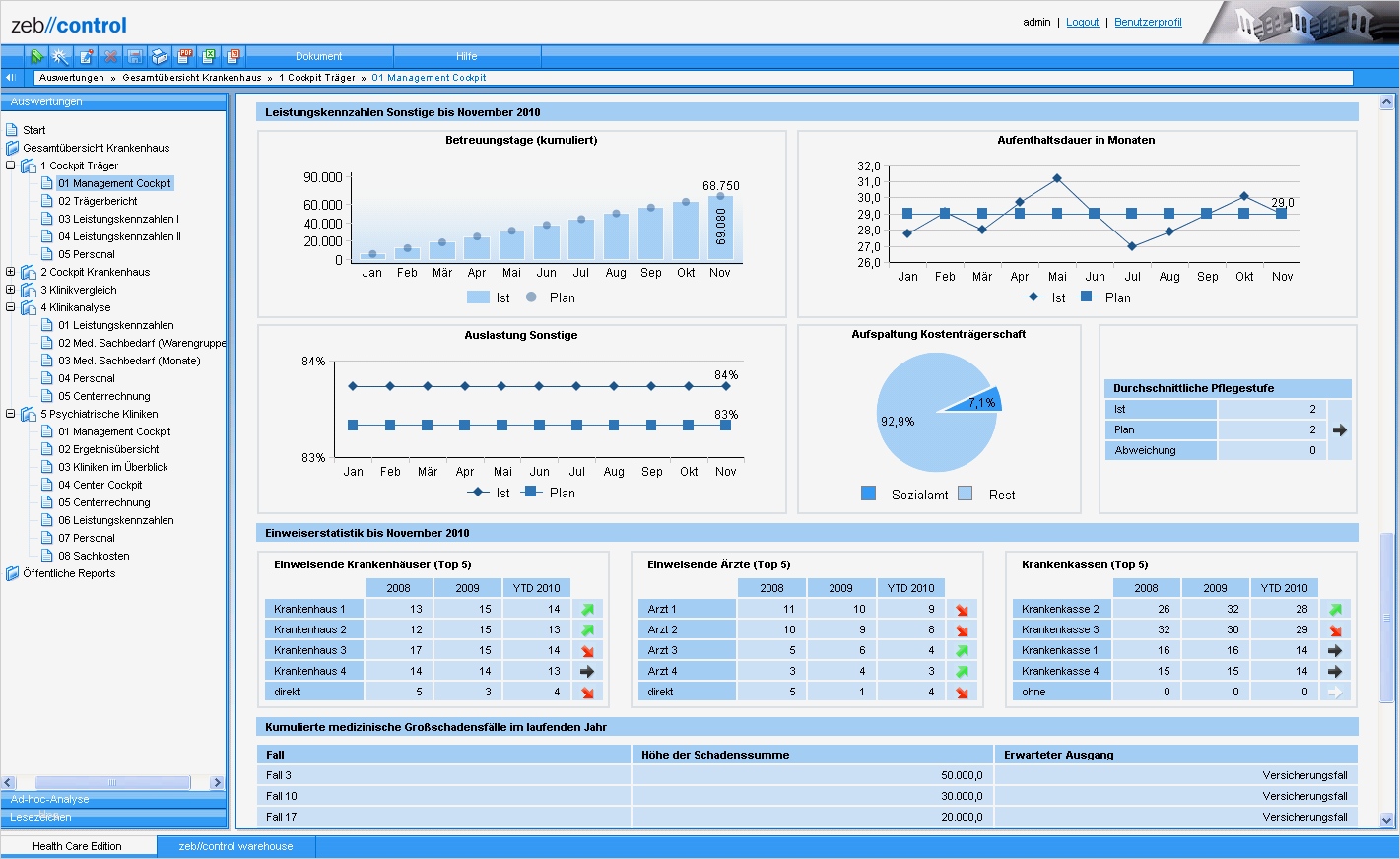Open the Ad-hoc-Analyse panel

[x=49, y=799]
